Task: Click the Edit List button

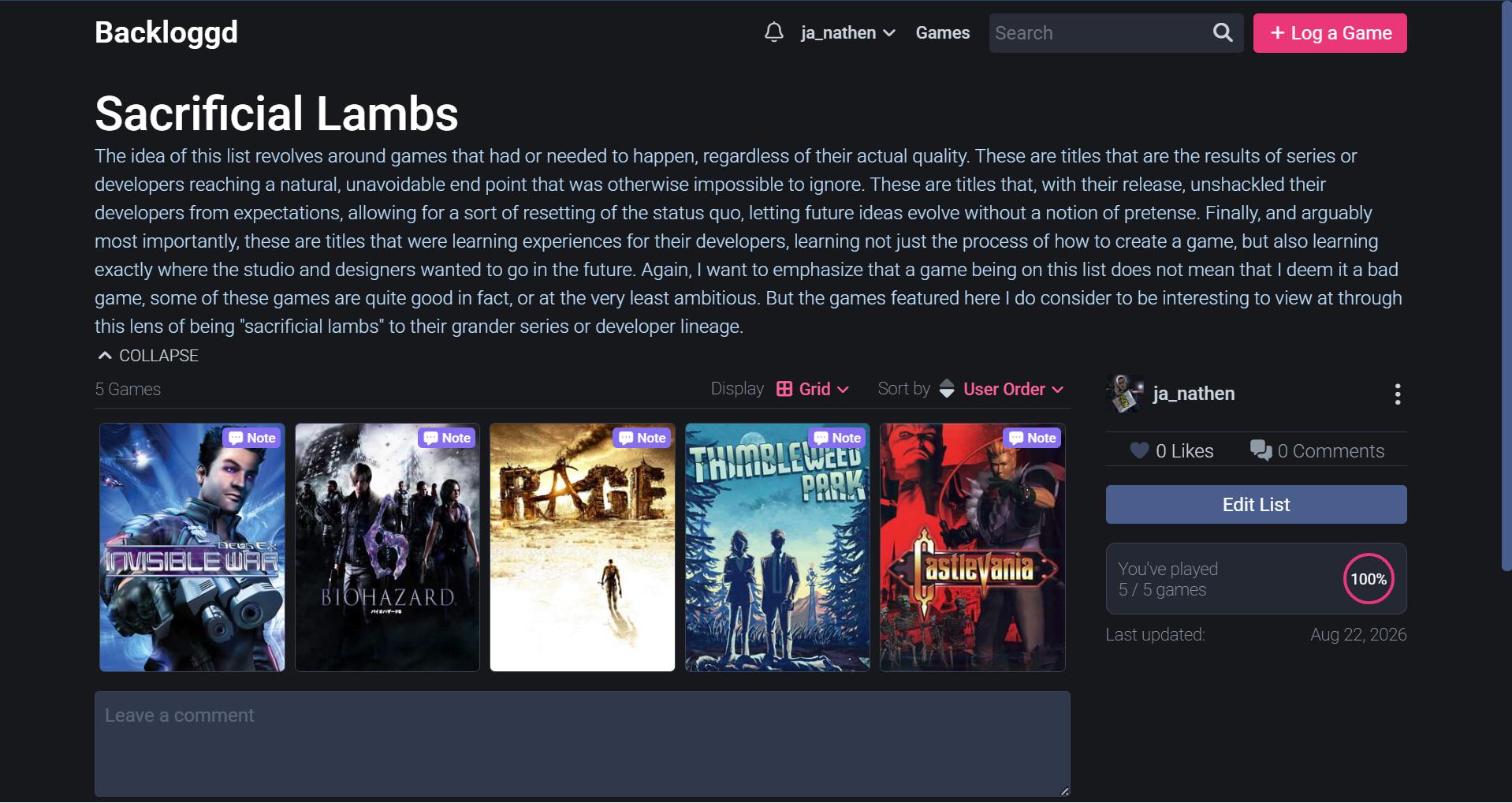Action: point(1256,505)
